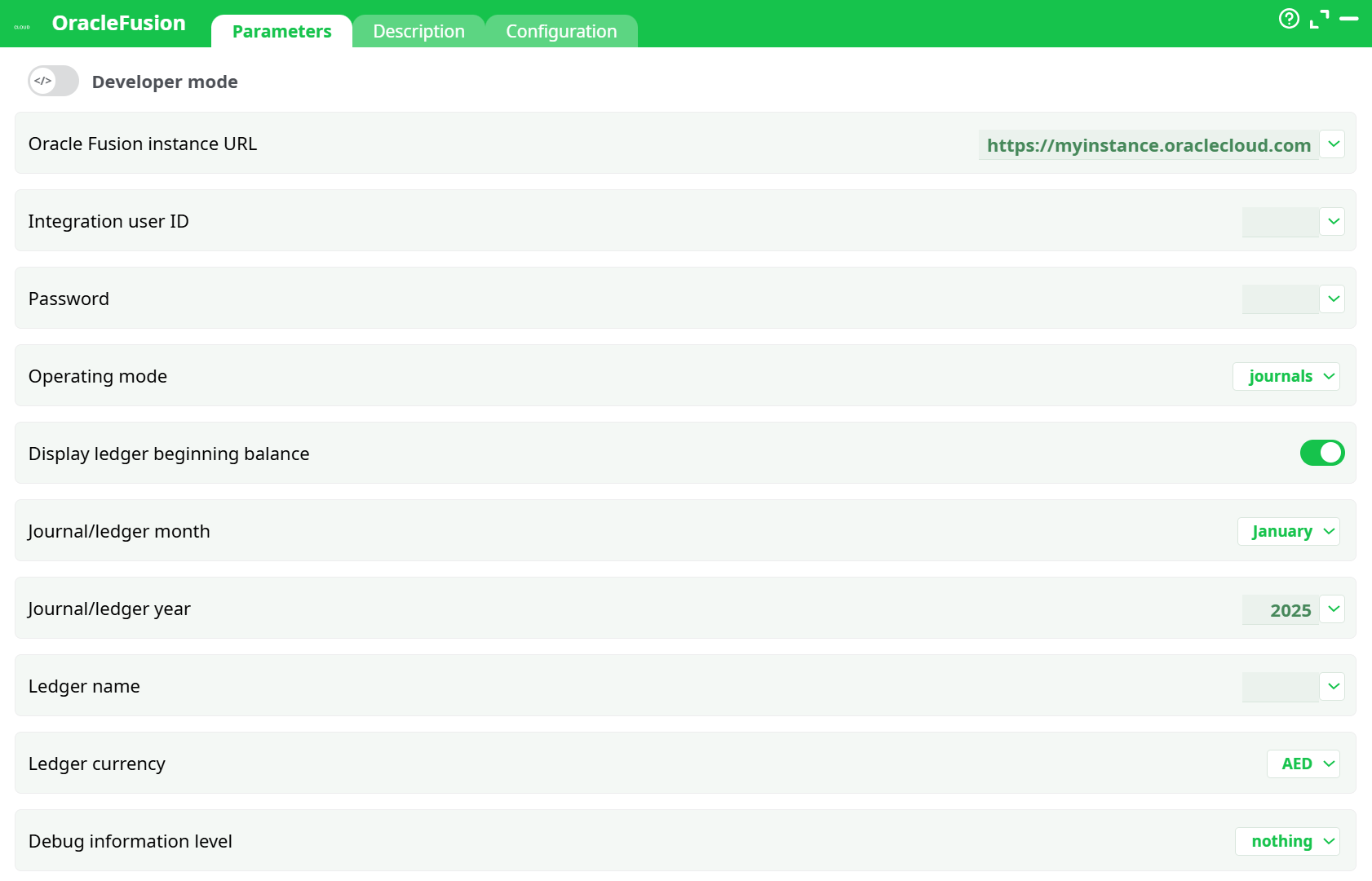Click the minimize panel dash icon

1349,19
